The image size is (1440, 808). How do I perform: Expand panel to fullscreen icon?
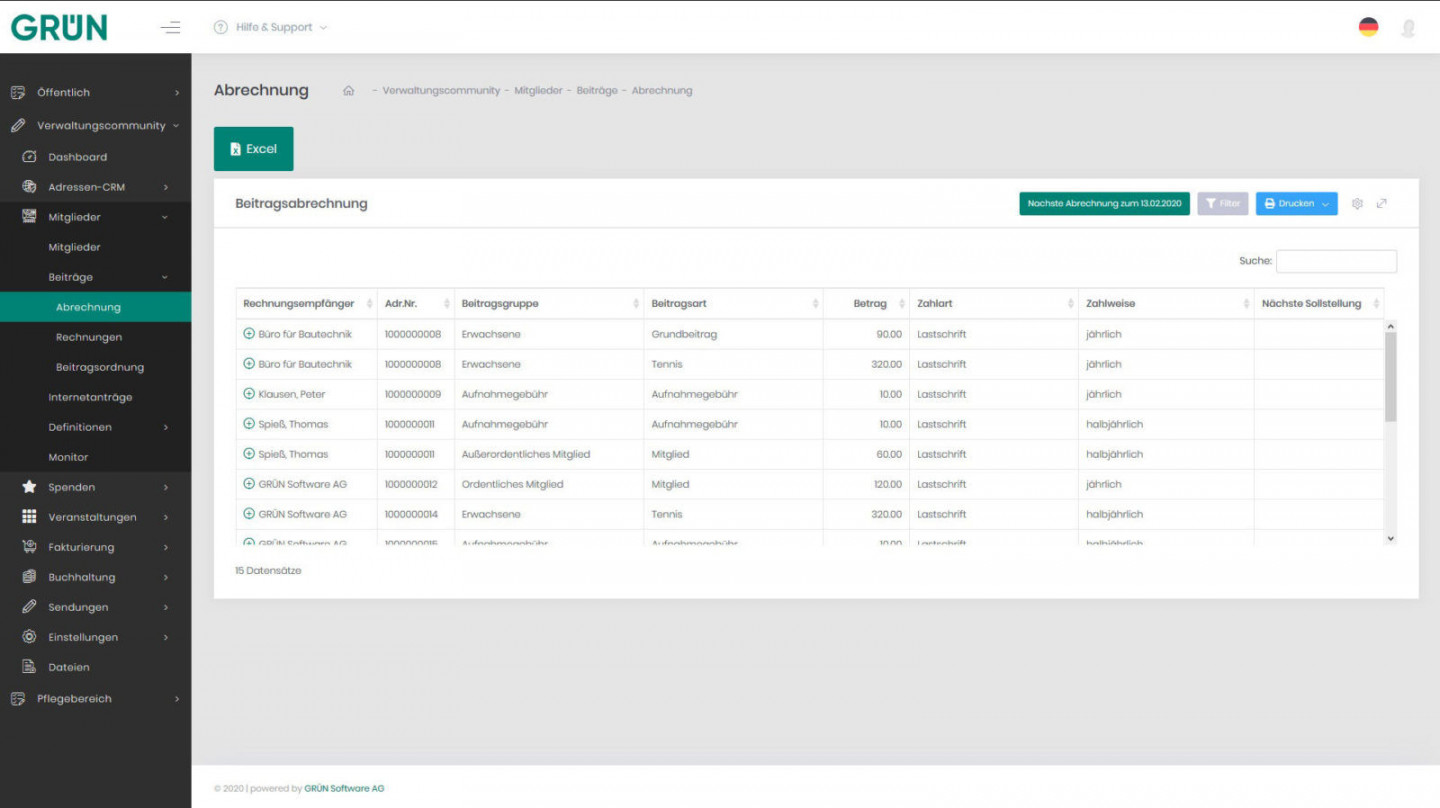(1382, 204)
